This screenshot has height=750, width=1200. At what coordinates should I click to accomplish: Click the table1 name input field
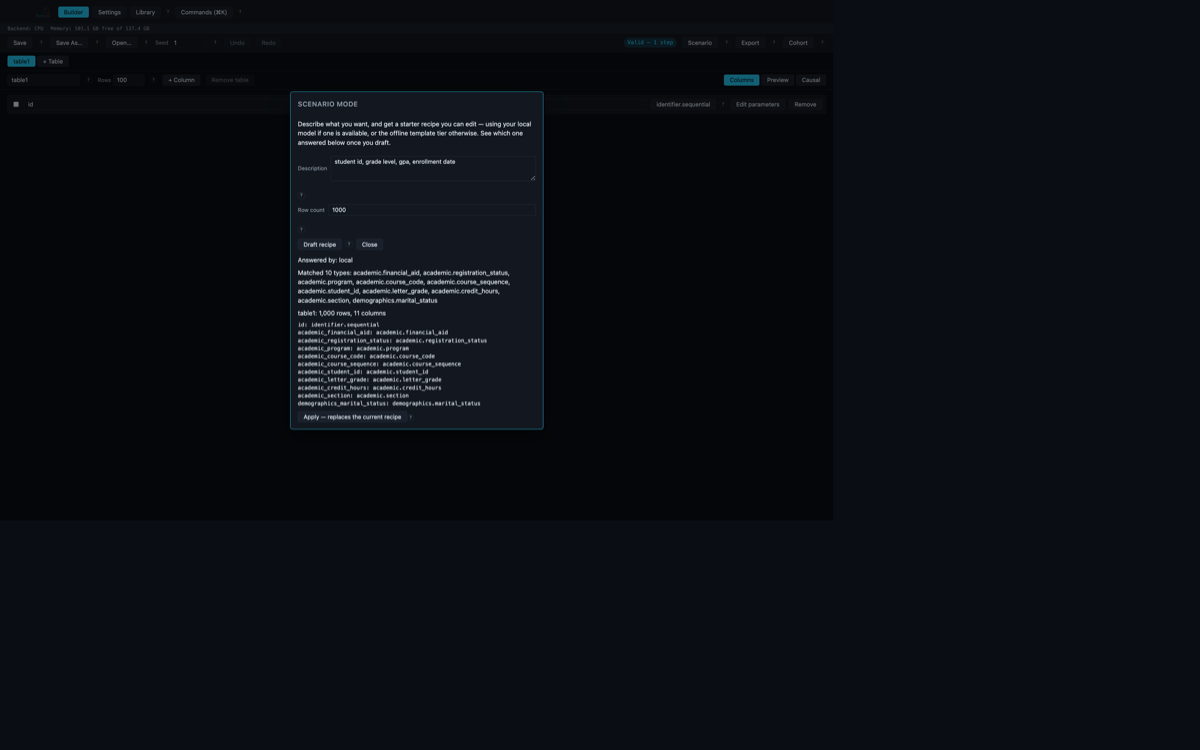pyautogui.click(x=44, y=80)
